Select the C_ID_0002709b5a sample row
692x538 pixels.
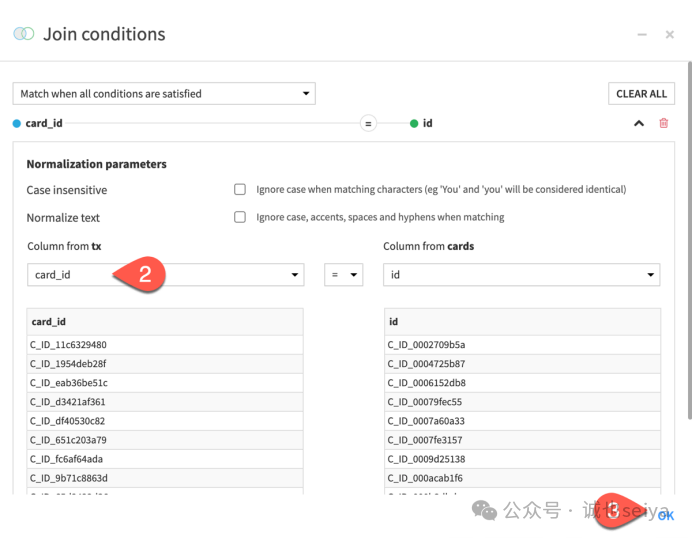pyautogui.click(x=522, y=345)
